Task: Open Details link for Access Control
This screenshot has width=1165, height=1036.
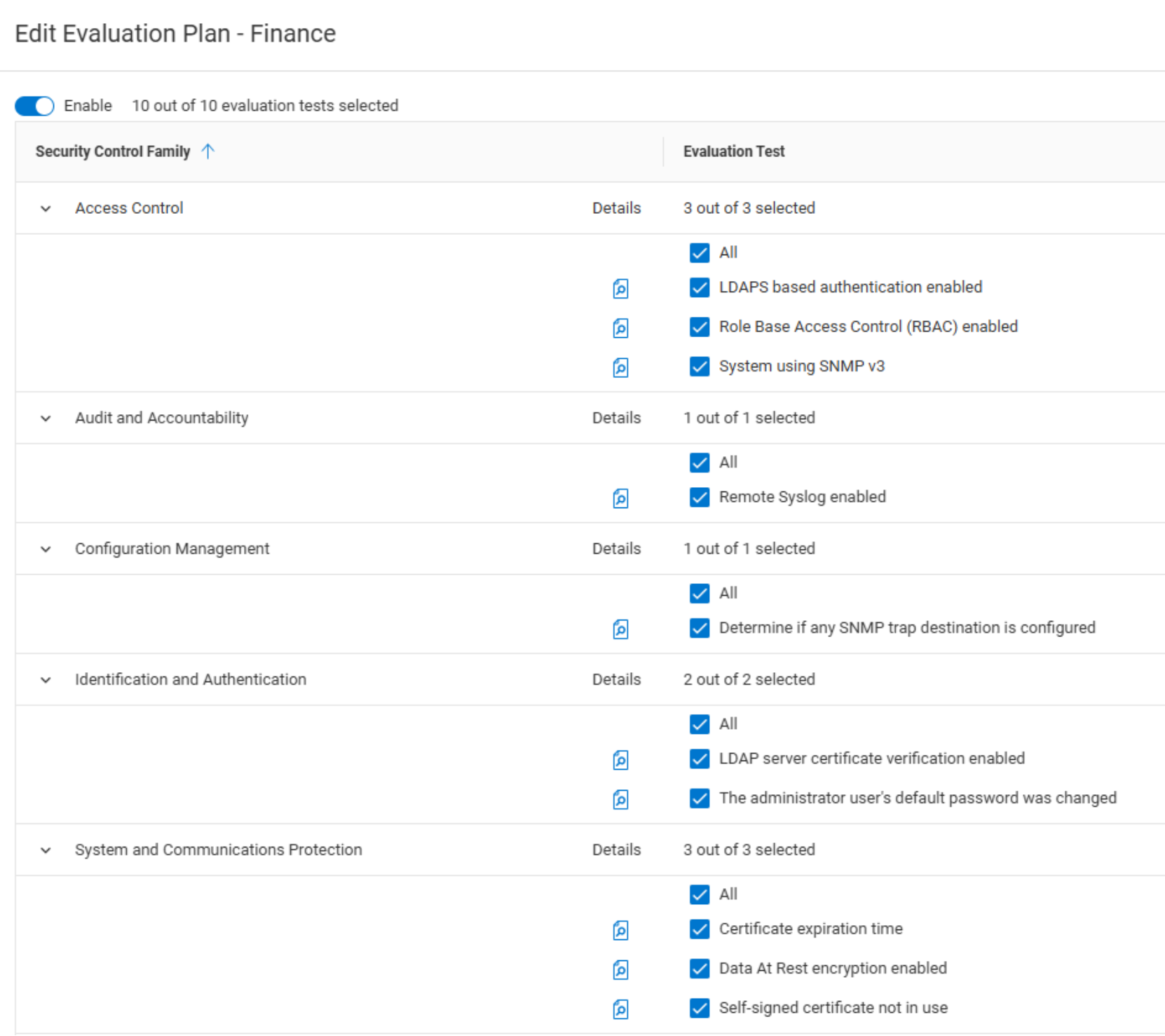Action: (616, 208)
